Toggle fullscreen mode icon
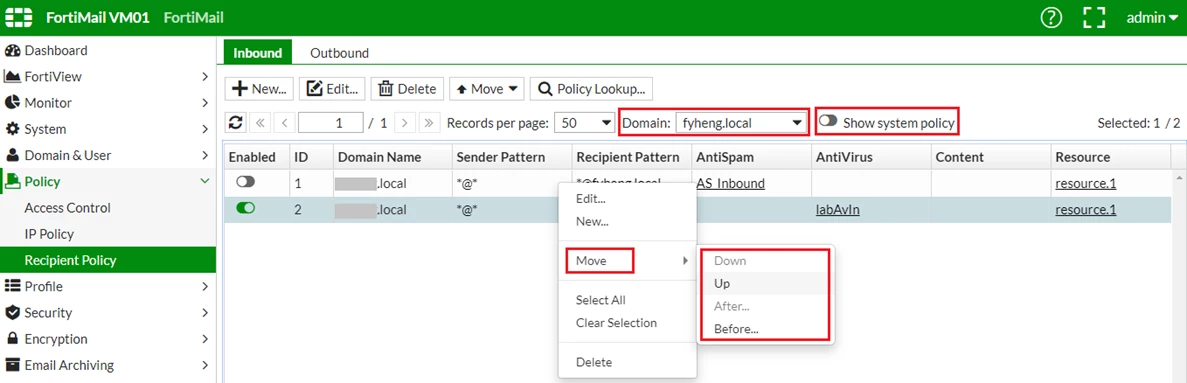 [x=1094, y=17]
